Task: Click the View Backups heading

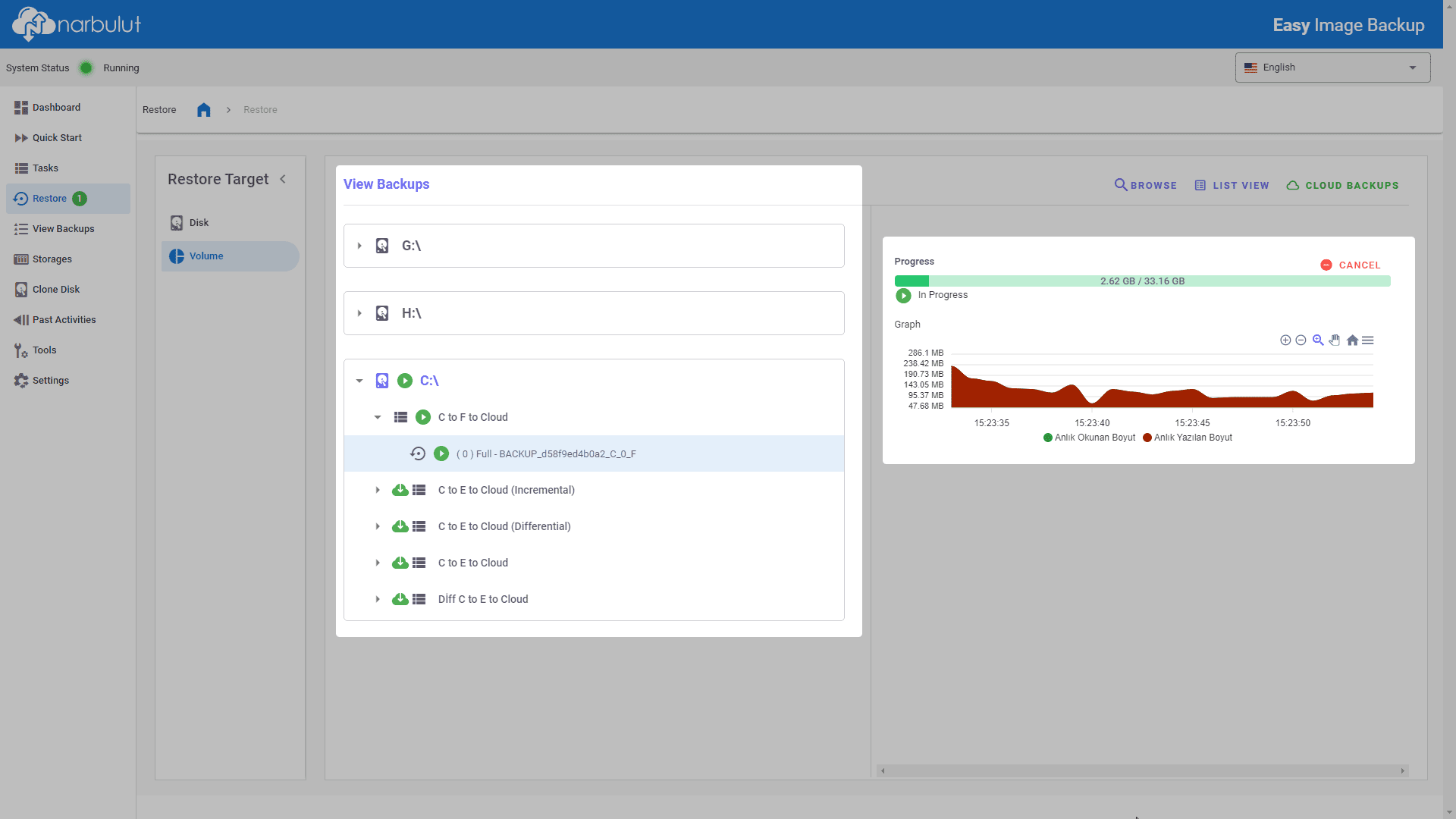Action: (x=386, y=184)
